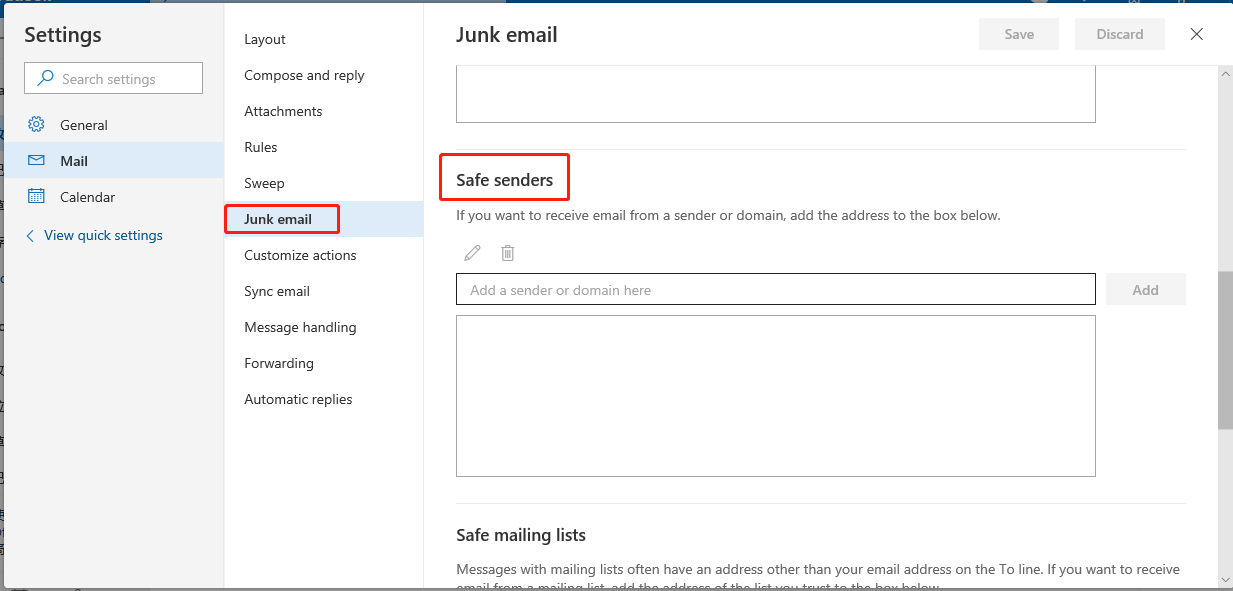Click the General gear icon
Image resolution: width=1233 pixels, height=591 pixels.
(37, 125)
